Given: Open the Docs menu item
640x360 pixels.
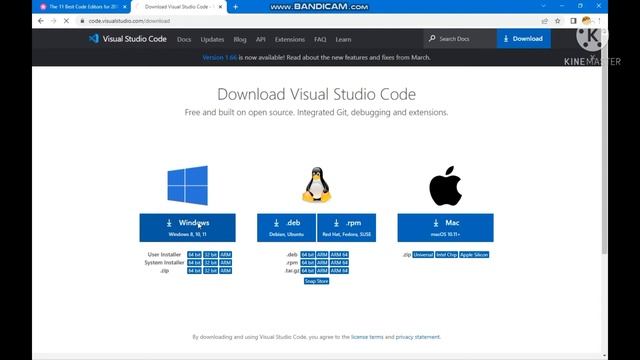Looking at the screenshot, I should (x=184, y=40).
